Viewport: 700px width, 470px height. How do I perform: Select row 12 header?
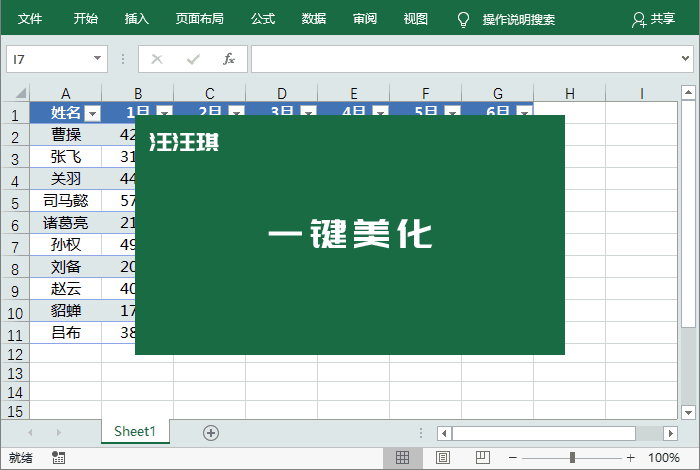click(x=15, y=354)
